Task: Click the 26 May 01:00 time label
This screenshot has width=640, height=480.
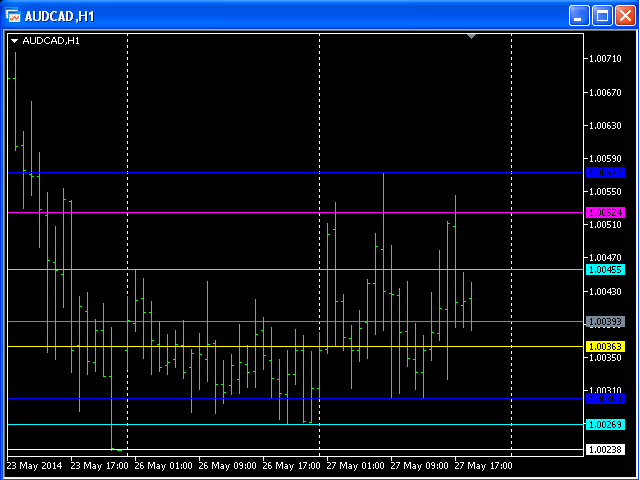Action: 164,466
